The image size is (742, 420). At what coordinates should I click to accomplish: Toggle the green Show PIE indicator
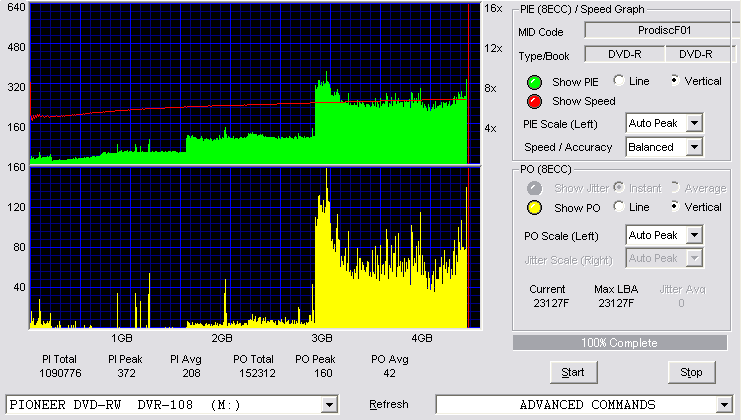point(534,82)
